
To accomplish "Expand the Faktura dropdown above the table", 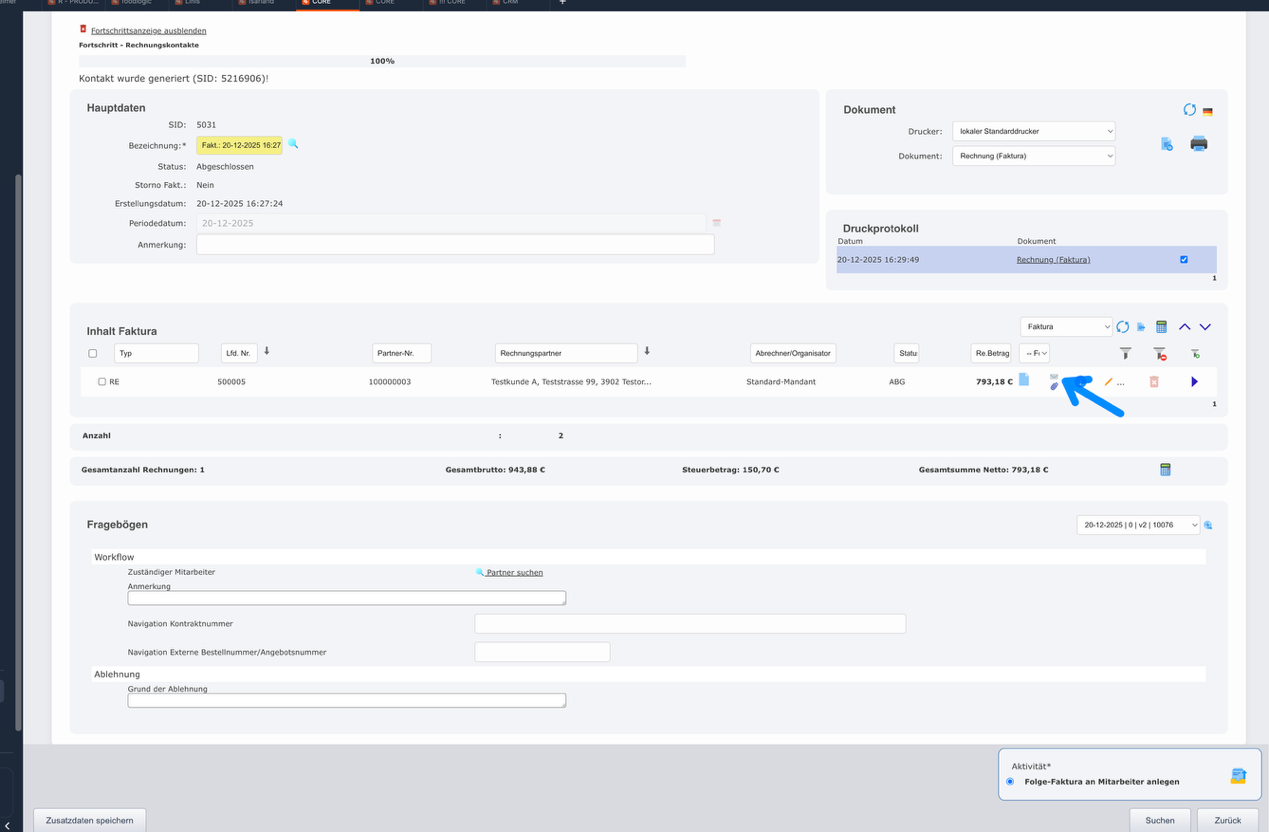I will [x=1066, y=327].
